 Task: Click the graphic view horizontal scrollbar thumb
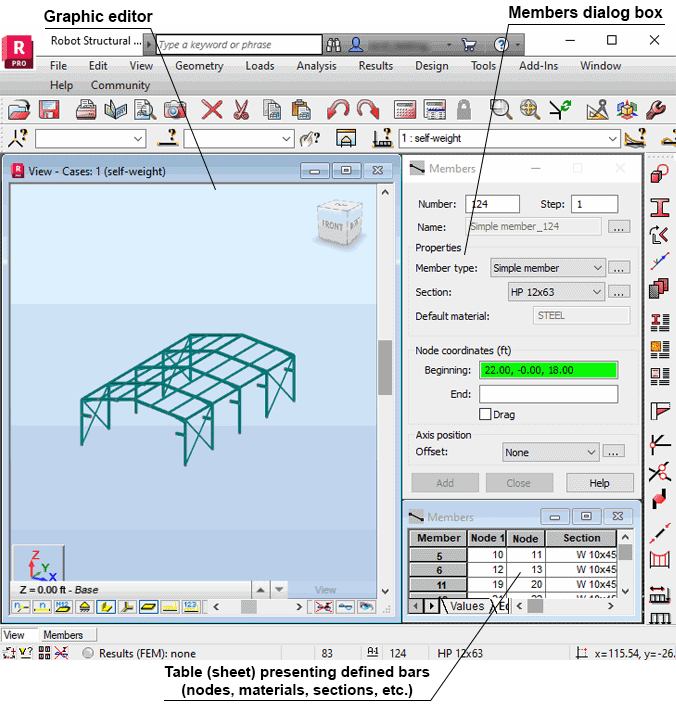tap(249, 607)
